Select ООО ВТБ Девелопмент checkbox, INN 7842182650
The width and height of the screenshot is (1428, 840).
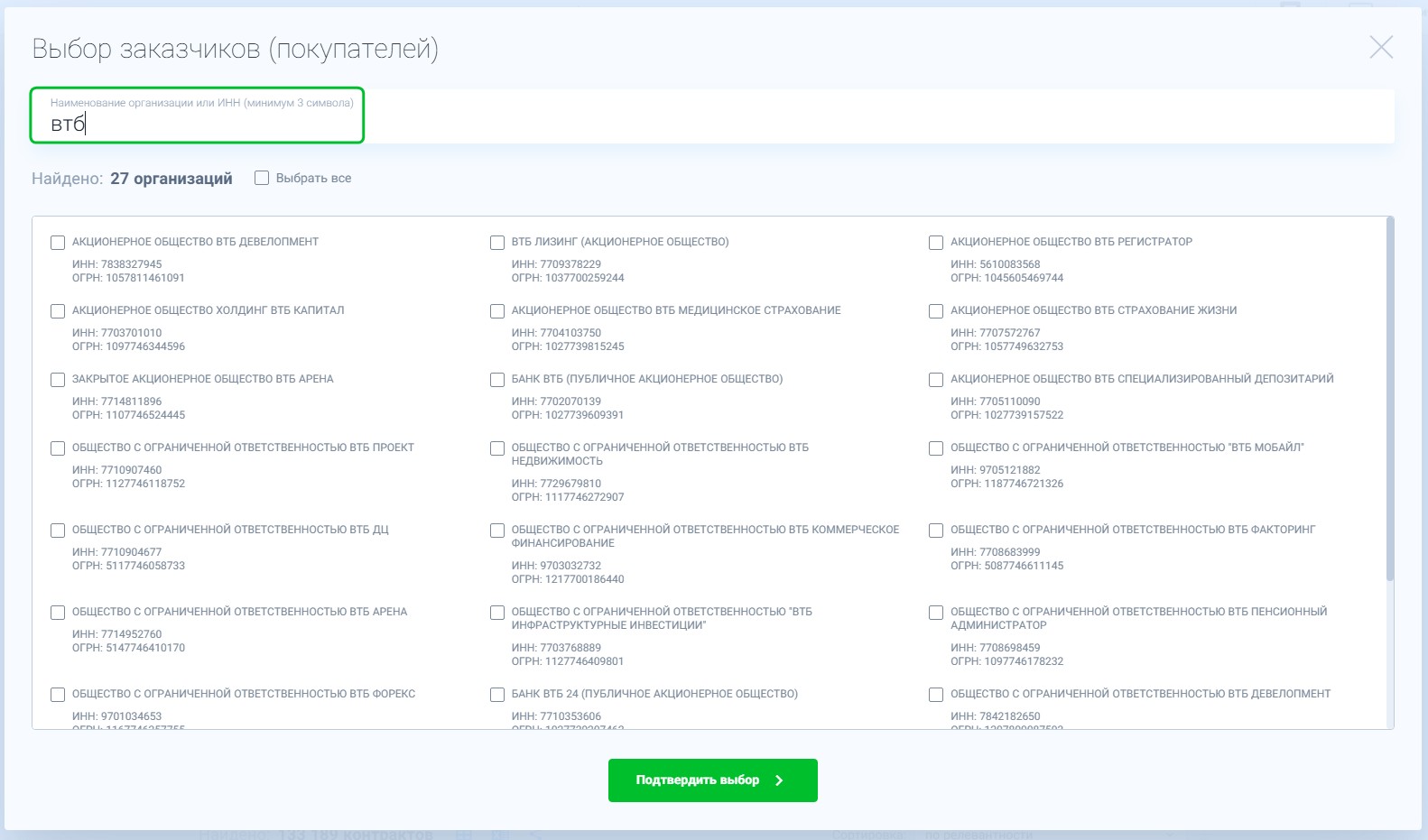936,695
